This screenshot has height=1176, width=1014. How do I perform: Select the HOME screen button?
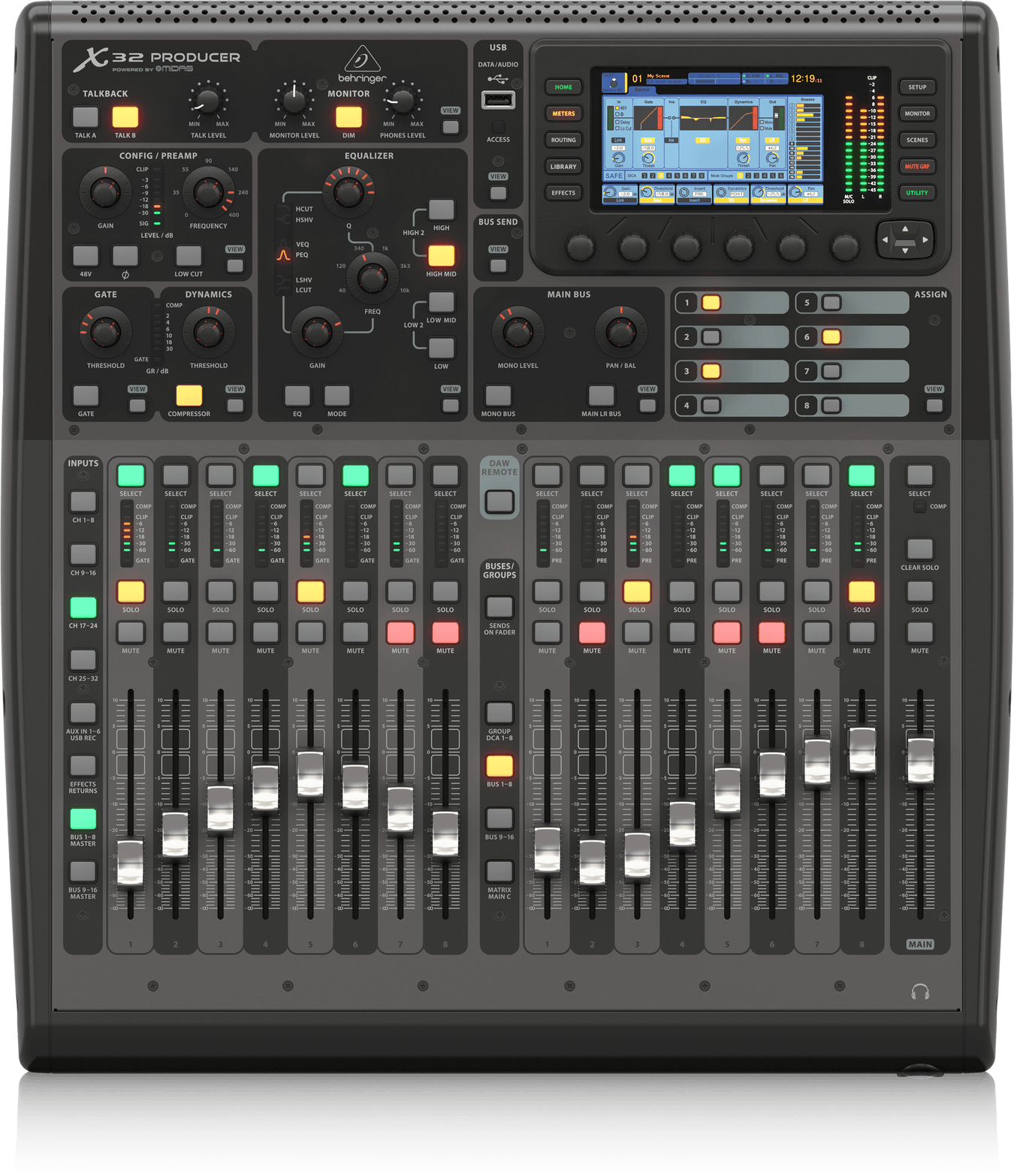(x=563, y=86)
